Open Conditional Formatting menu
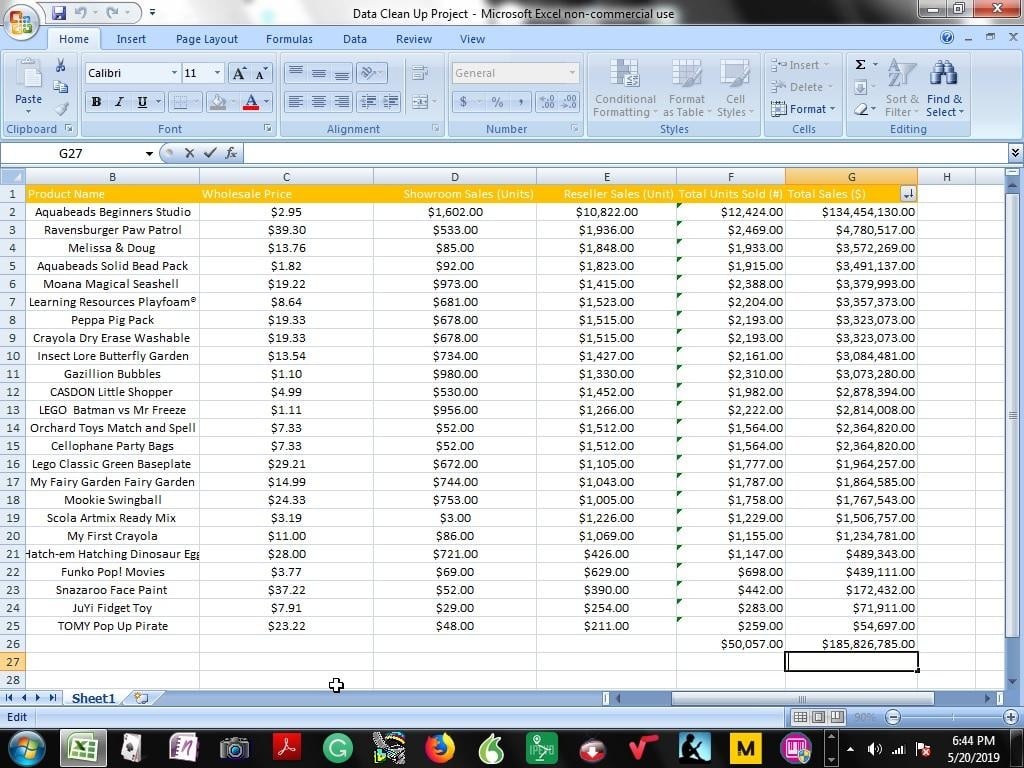Viewport: 1024px width, 768px height. 625,88
